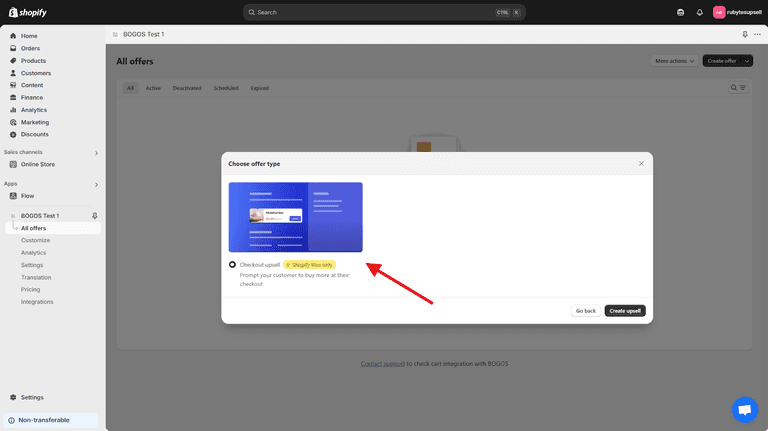This screenshot has width=768, height=431.
Task: Open the search and filter icon
Action: tap(738, 88)
